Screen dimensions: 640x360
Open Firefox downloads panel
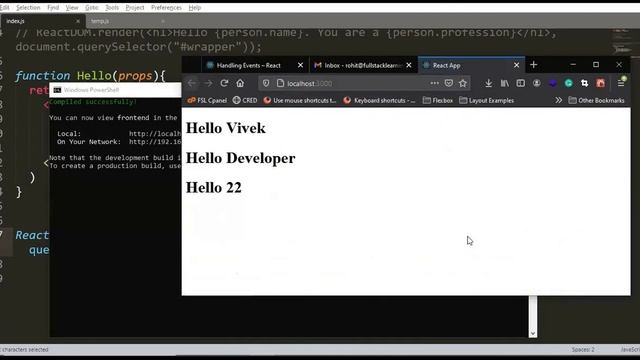pyautogui.click(x=488, y=83)
